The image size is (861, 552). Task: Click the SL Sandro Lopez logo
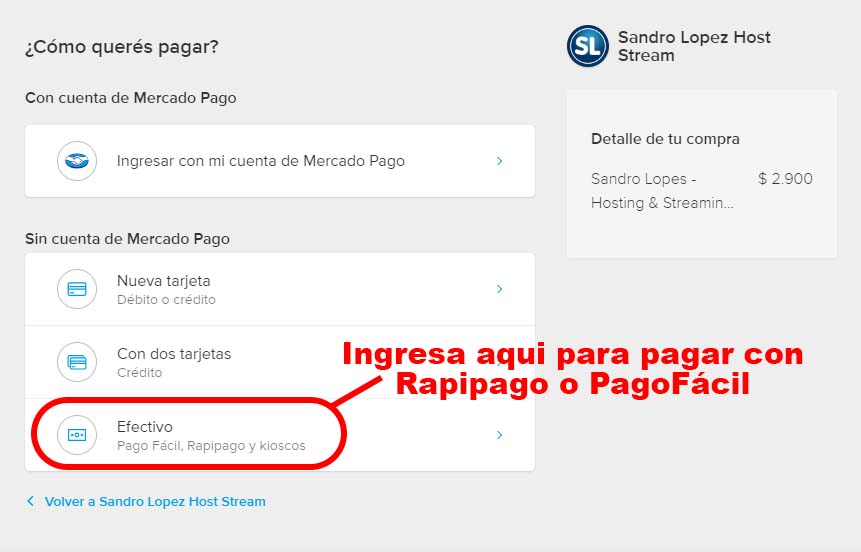coord(588,46)
